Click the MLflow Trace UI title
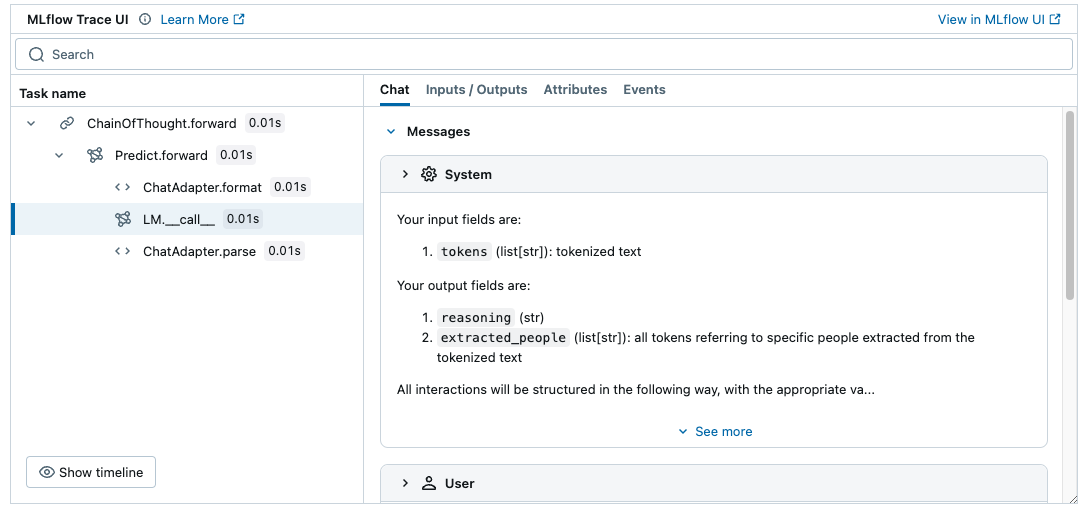 click(78, 19)
